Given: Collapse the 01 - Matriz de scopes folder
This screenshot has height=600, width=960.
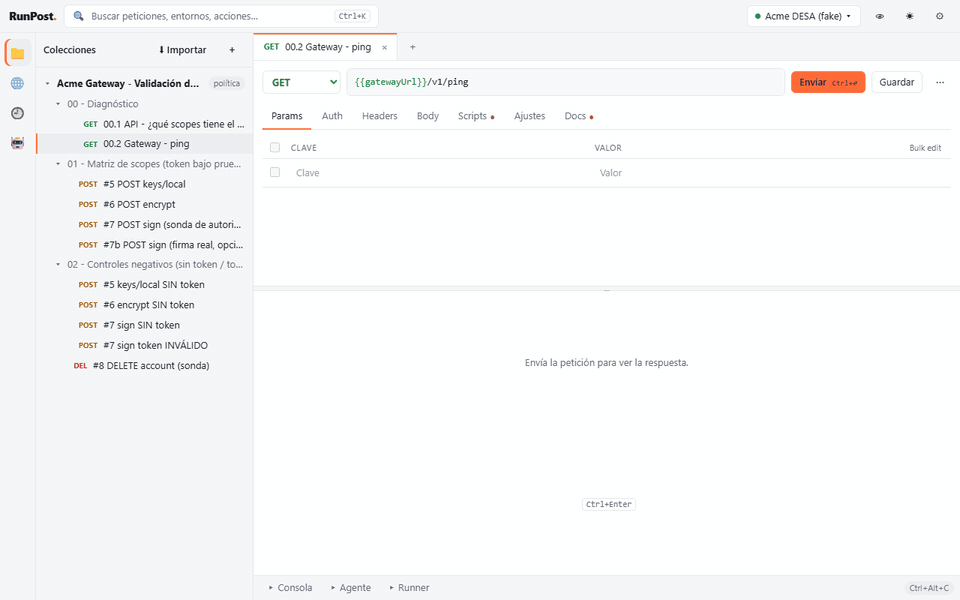Looking at the screenshot, I should [x=58, y=164].
